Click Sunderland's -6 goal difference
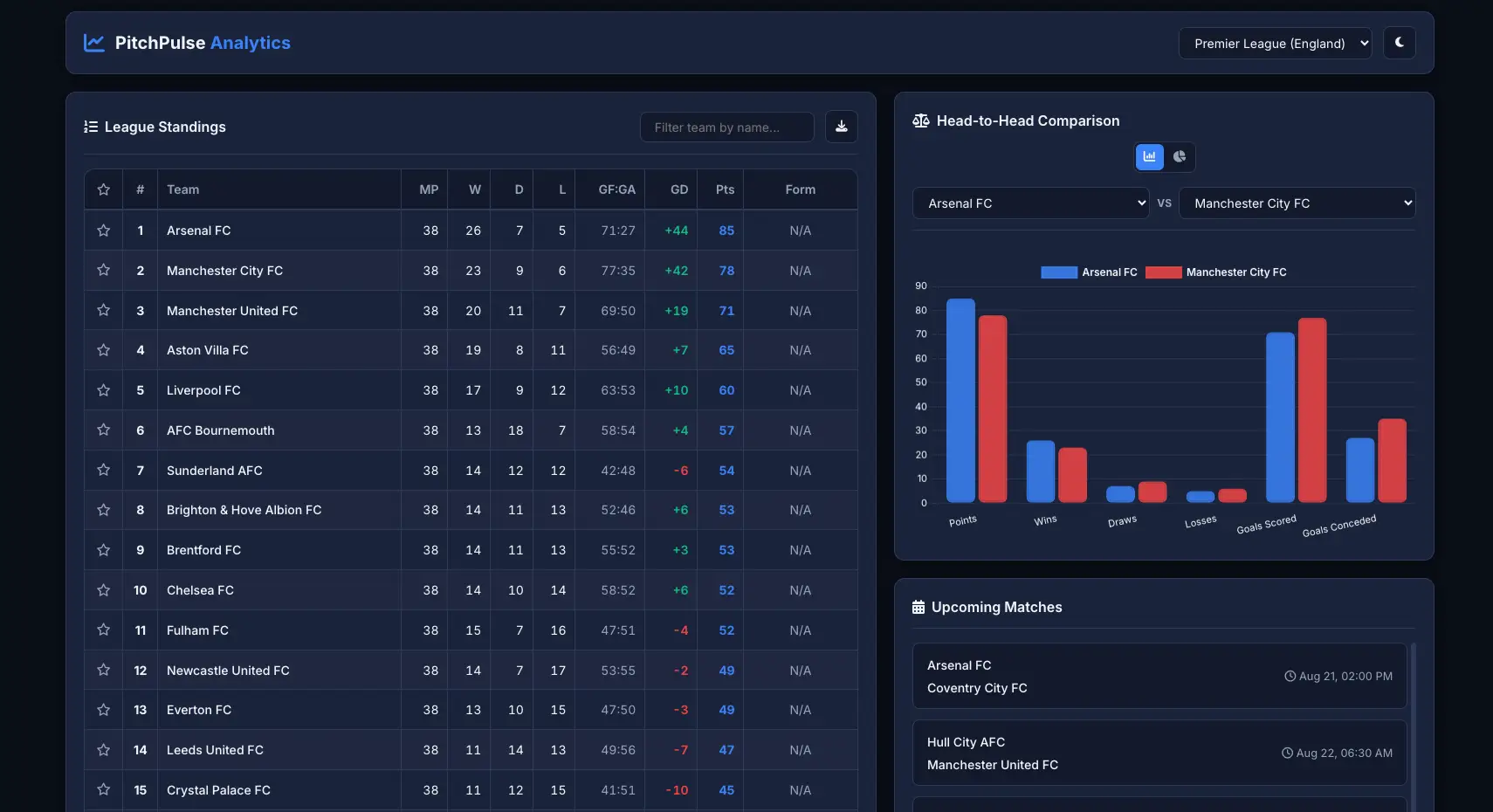This screenshot has height=812, width=1493. [x=681, y=471]
